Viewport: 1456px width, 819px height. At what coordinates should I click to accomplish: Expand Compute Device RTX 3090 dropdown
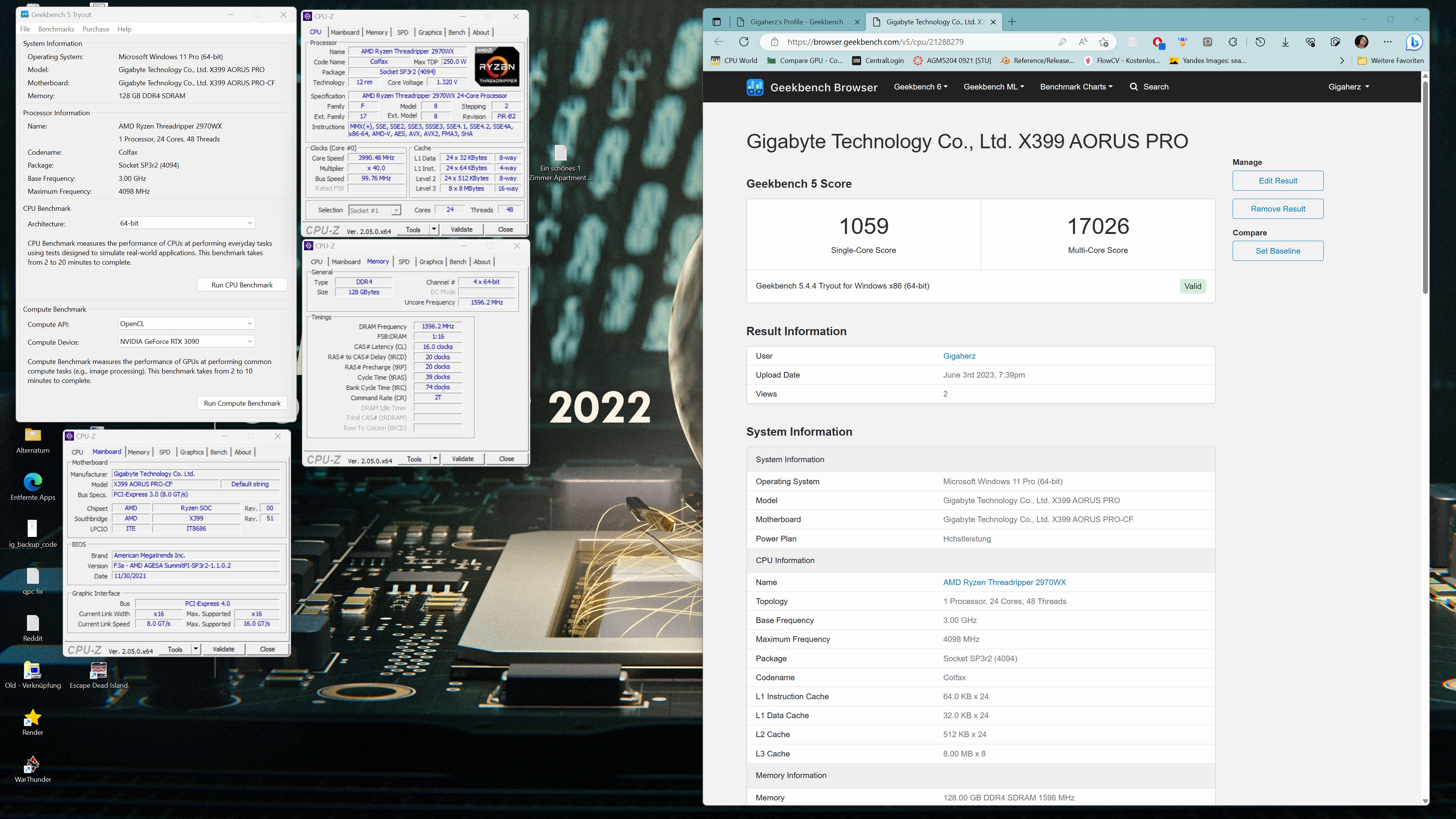coord(187,341)
